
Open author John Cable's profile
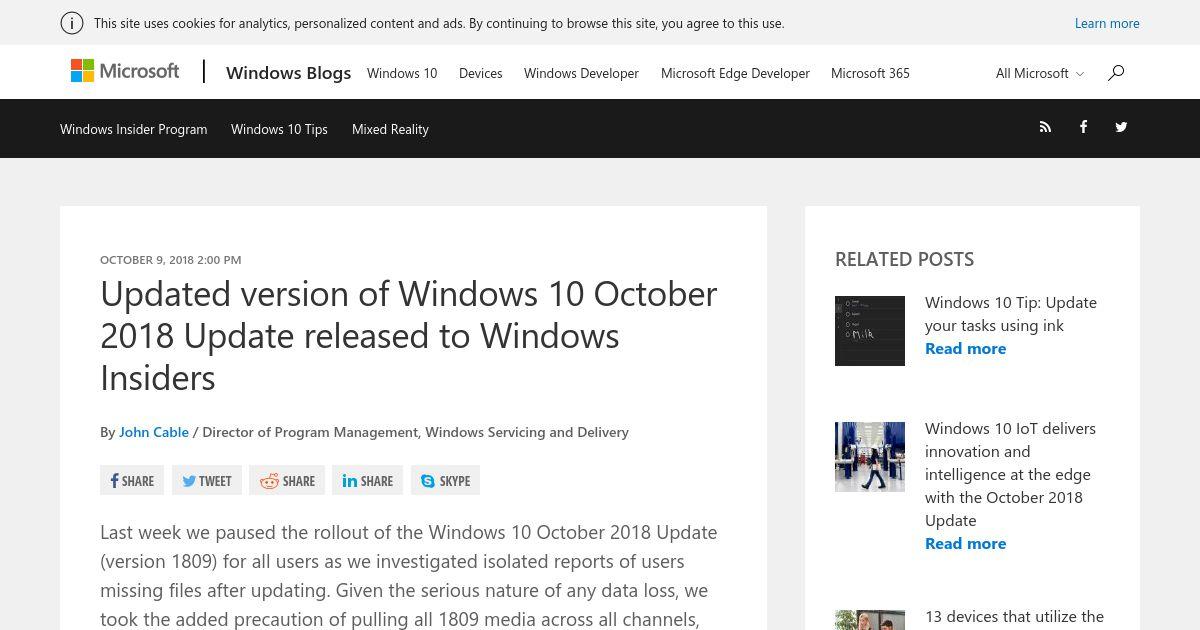pyautogui.click(x=154, y=432)
